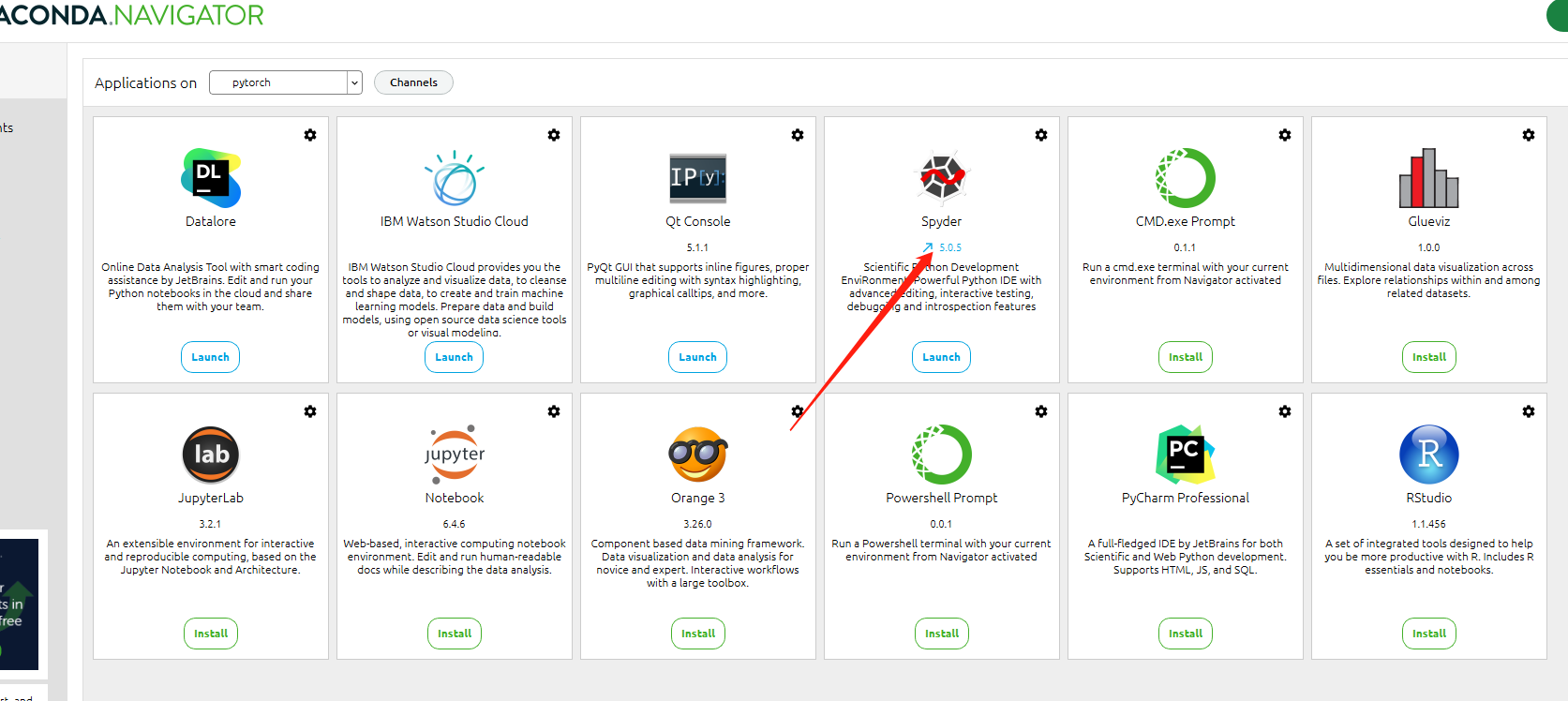This screenshot has height=701, width=1568.
Task: Click the Notebook version 6.4.6
Action: [x=455, y=524]
